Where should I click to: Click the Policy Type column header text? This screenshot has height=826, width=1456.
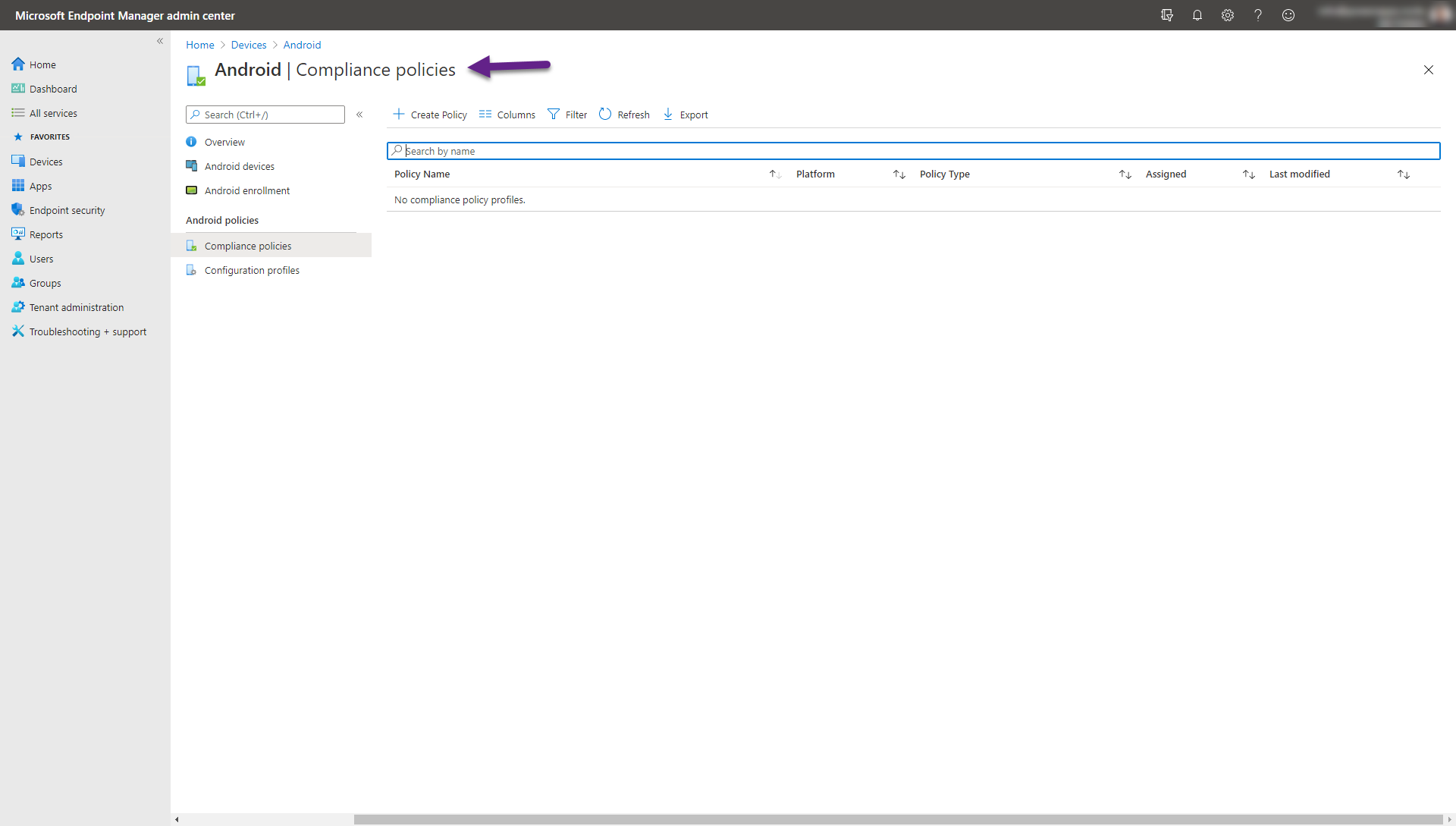(x=945, y=174)
